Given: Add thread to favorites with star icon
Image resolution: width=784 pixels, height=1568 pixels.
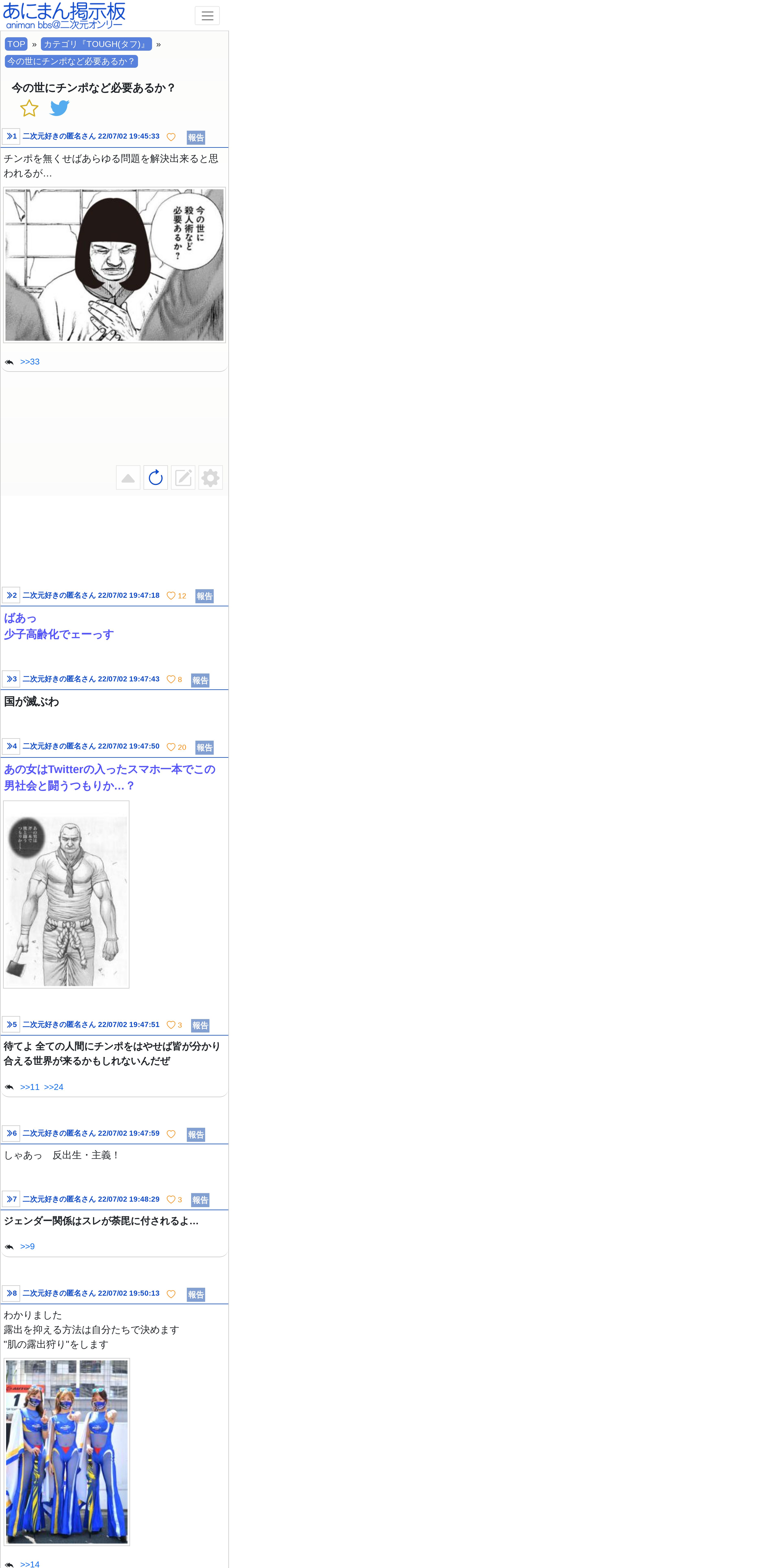Looking at the screenshot, I should [x=29, y=108].
